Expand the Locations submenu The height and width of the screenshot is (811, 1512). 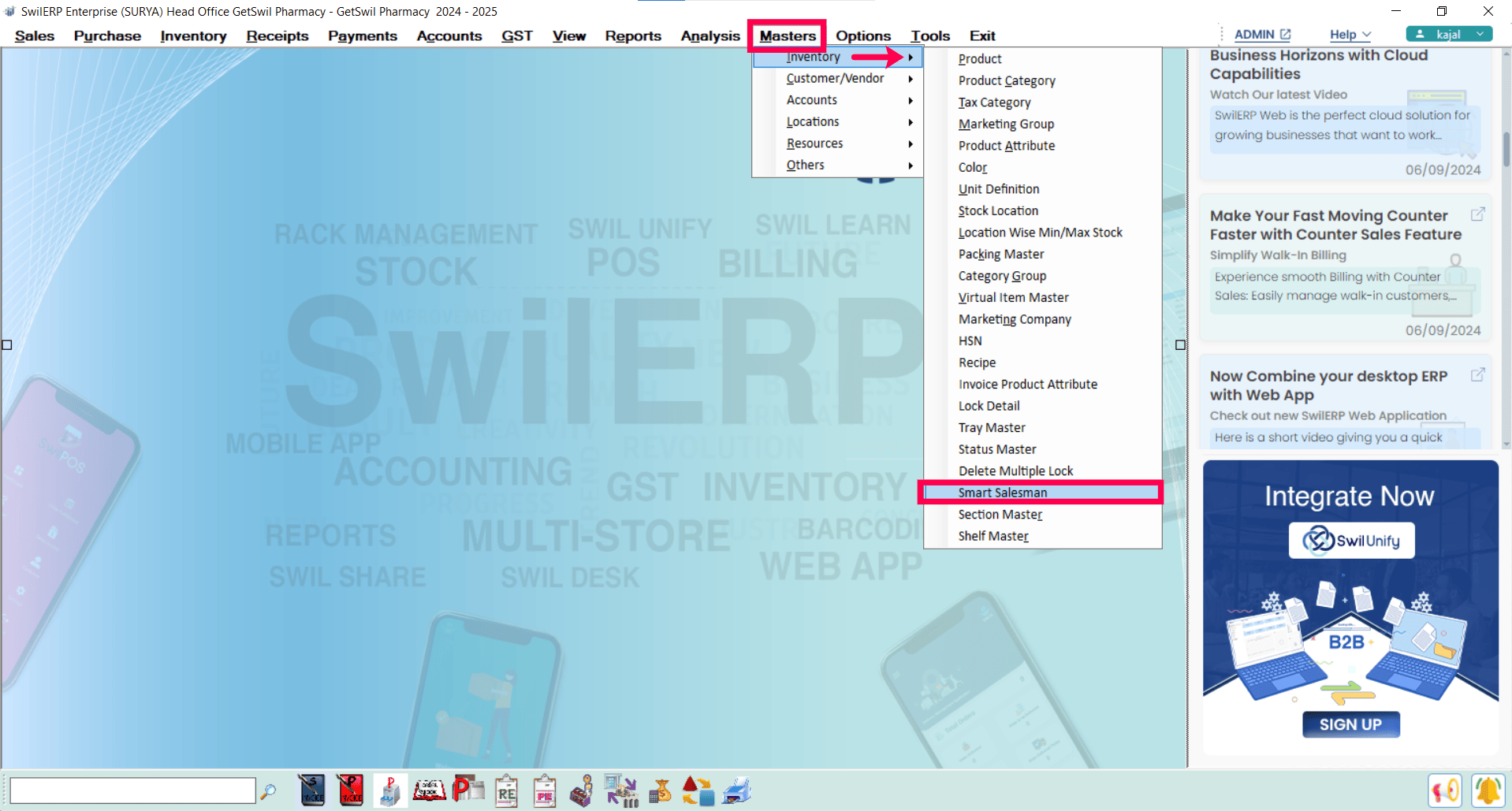point(911,122)
